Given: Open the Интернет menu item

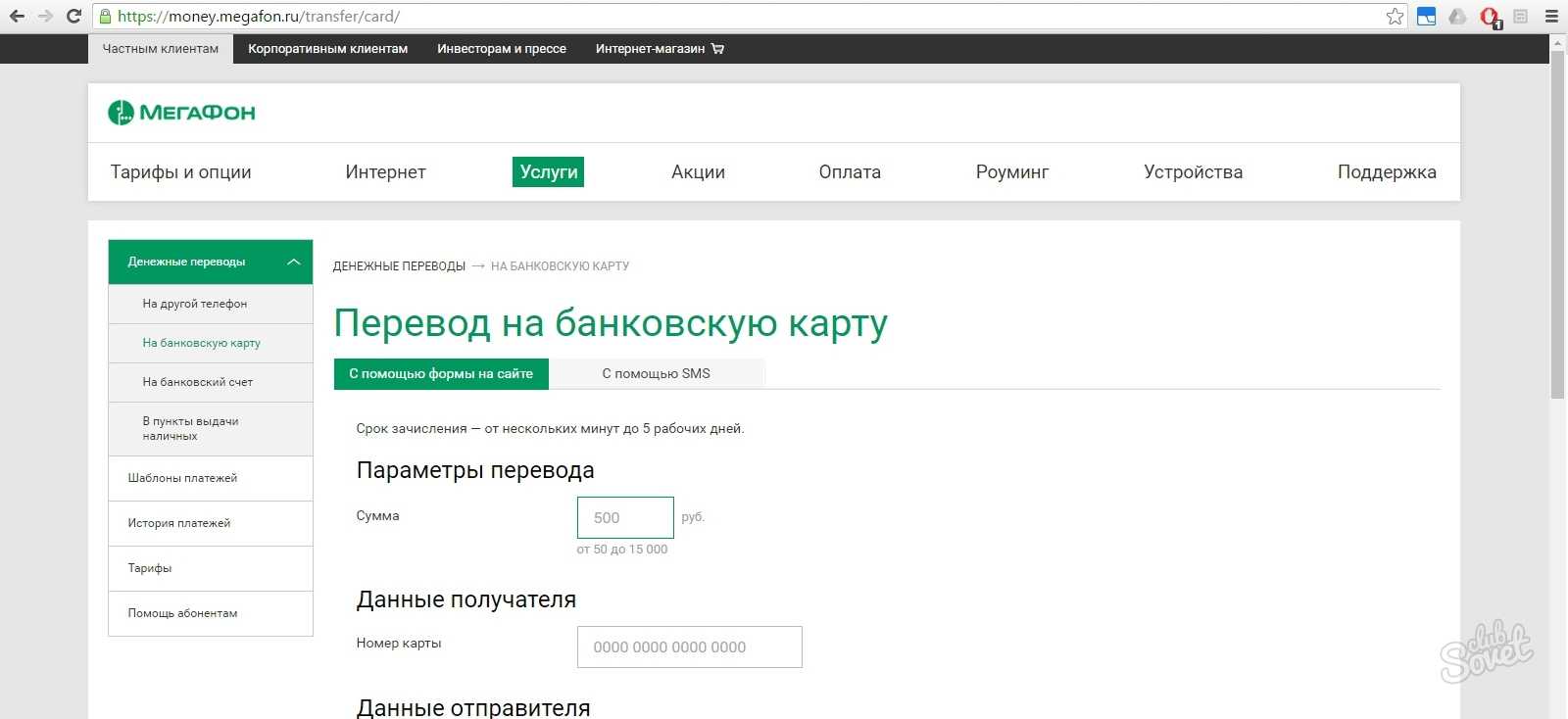Looking at the screenshot, I should 385,171.
